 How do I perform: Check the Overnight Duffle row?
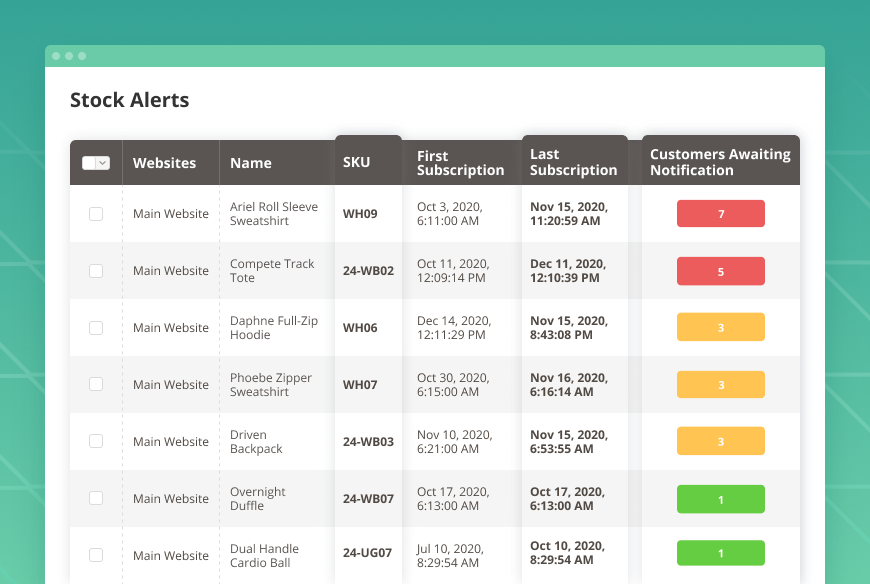point(95,498)
